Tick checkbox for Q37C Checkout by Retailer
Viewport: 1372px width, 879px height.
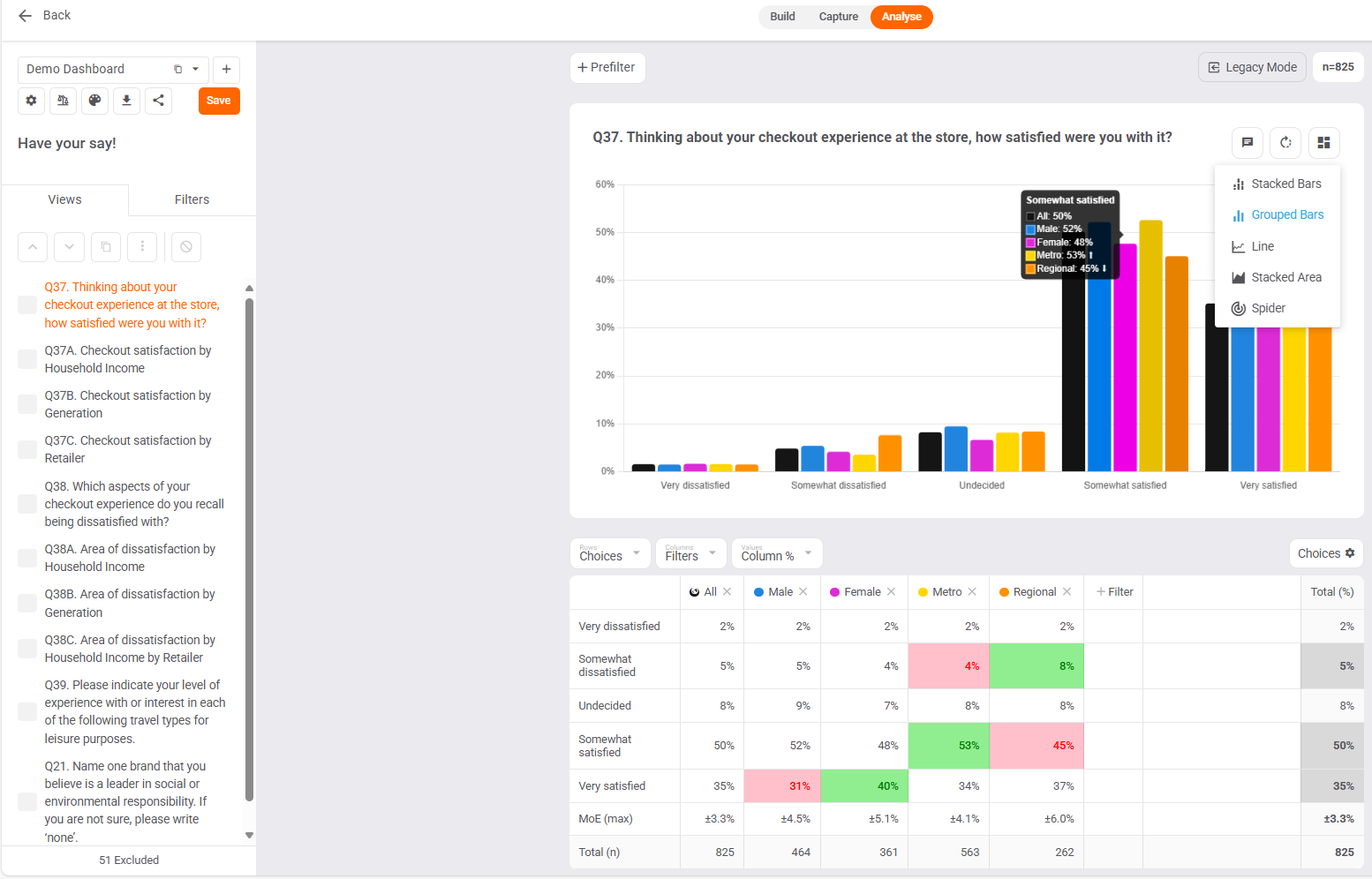point(27,449)
